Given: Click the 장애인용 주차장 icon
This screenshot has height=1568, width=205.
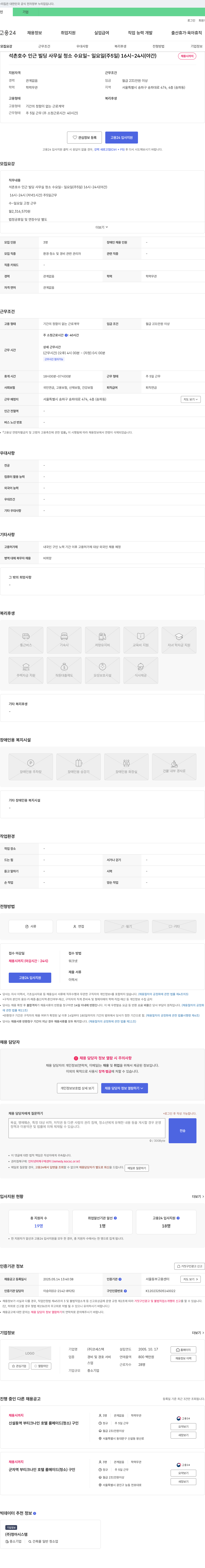Looking at the screenshot, I should pyautogui.click(x=31, y=767).
